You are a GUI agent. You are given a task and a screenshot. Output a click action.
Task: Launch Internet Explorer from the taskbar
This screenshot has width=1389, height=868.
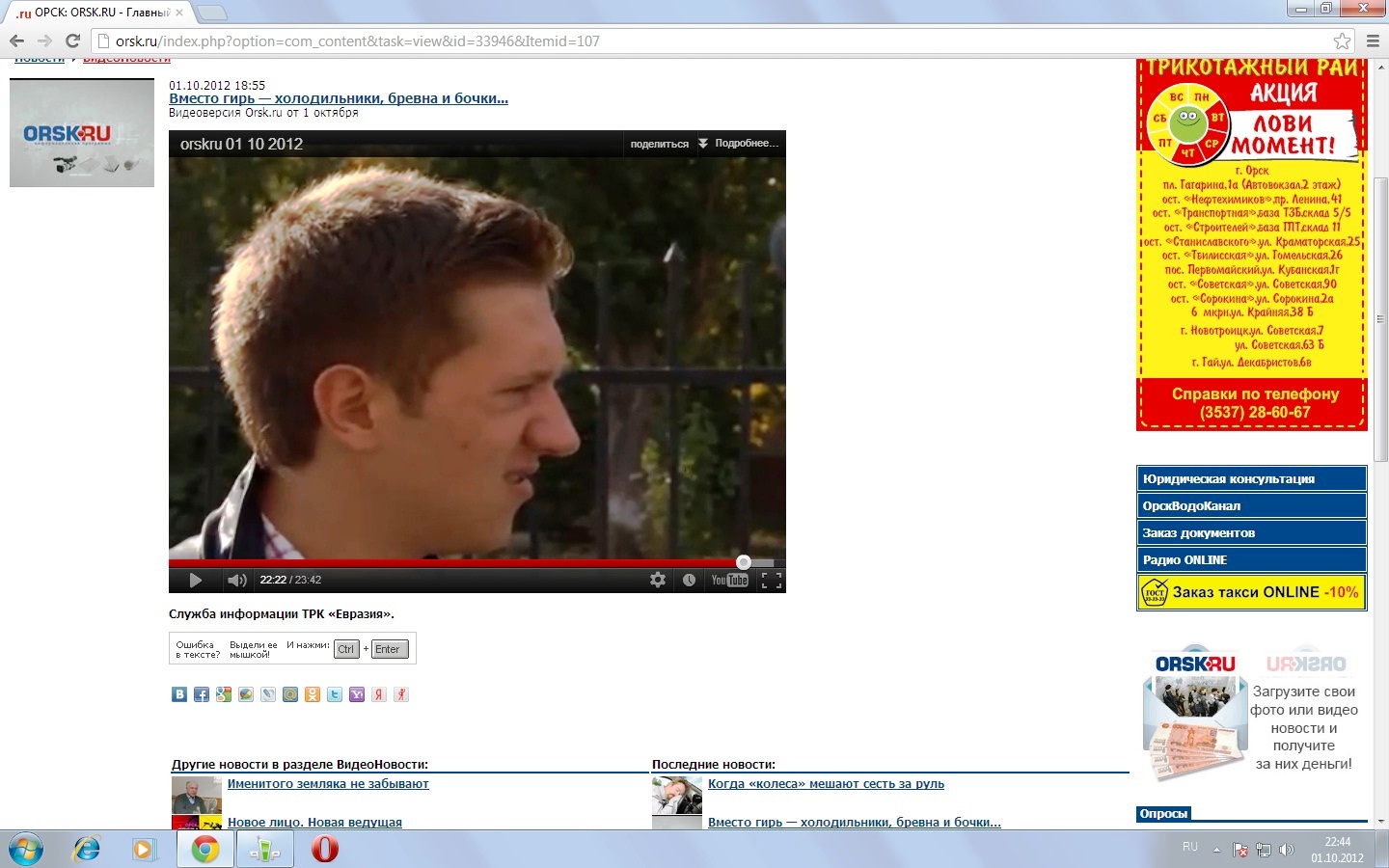pos(87,850)
